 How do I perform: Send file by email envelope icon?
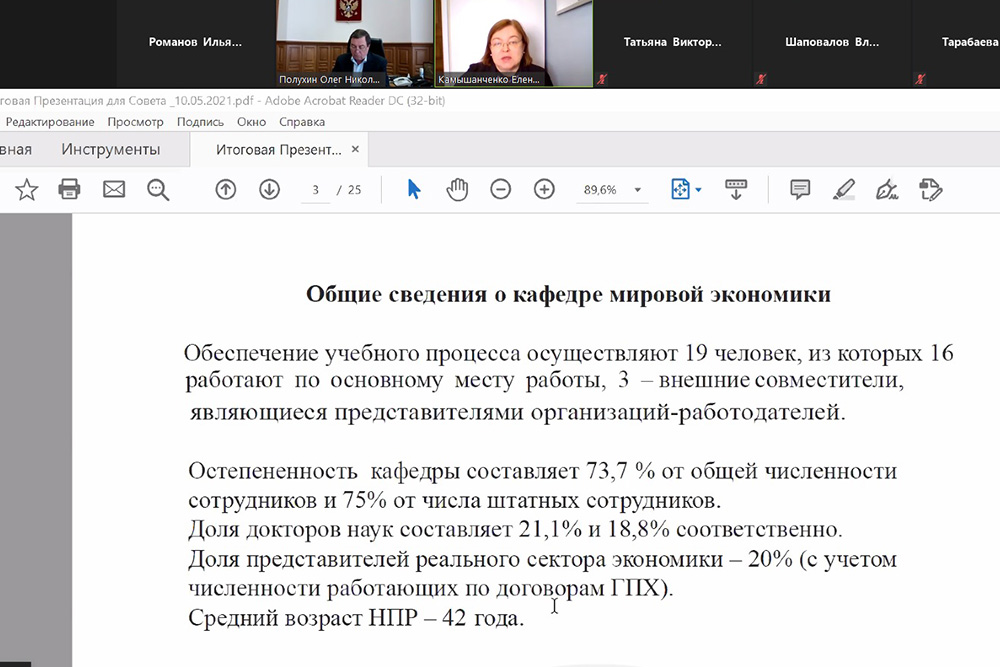click(x=114, y=189)
